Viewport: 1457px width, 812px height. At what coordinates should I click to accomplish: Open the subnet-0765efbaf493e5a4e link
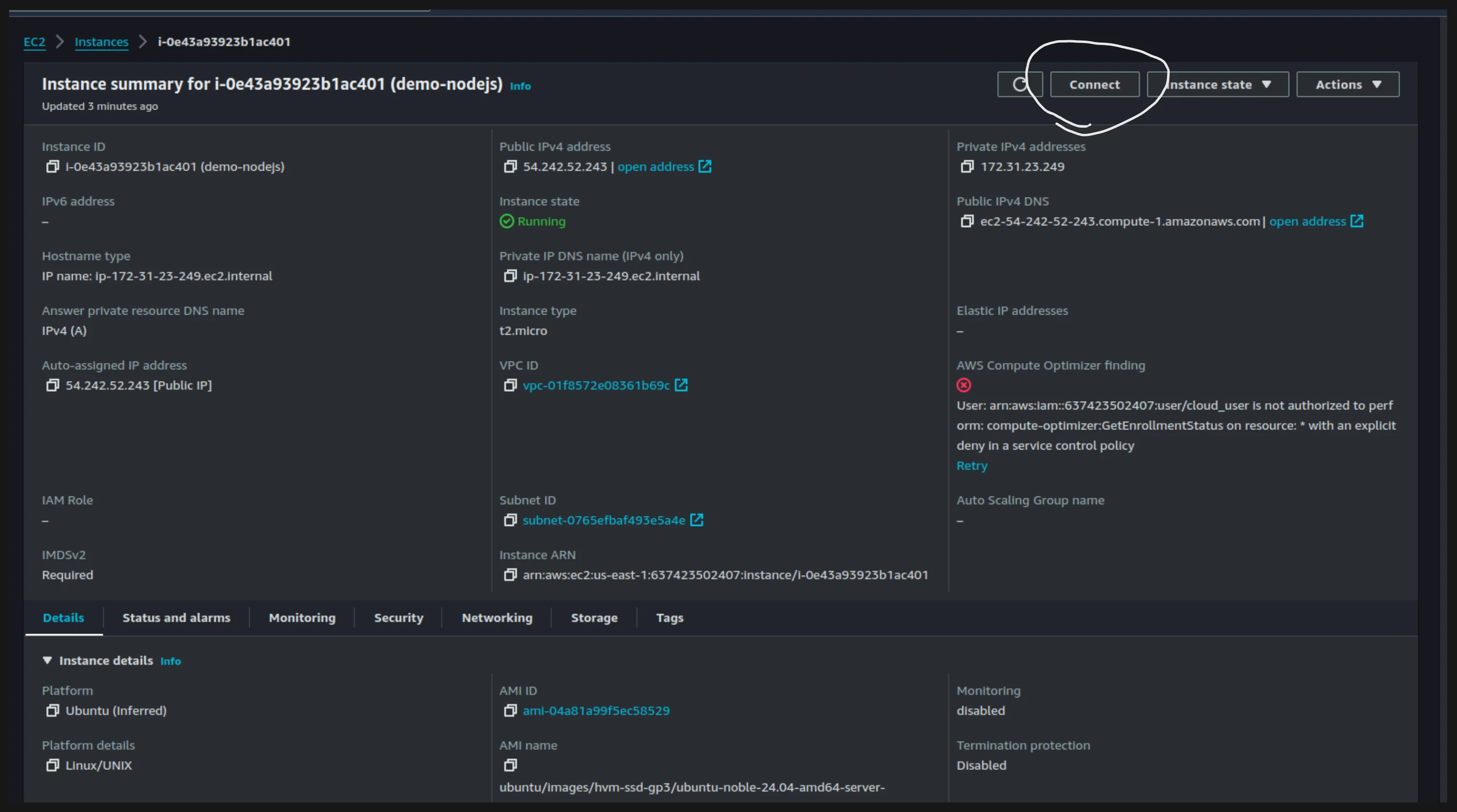coord(603,520)
